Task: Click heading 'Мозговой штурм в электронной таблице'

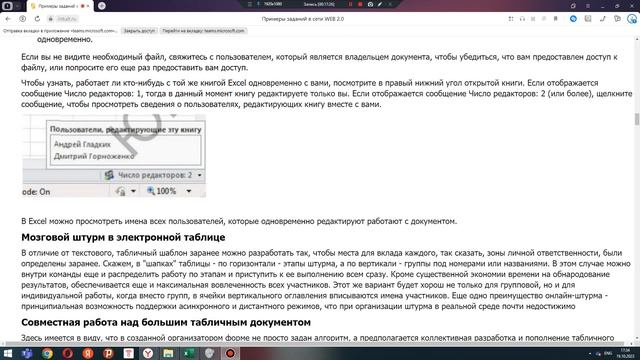Action: [x=123, y=237]
